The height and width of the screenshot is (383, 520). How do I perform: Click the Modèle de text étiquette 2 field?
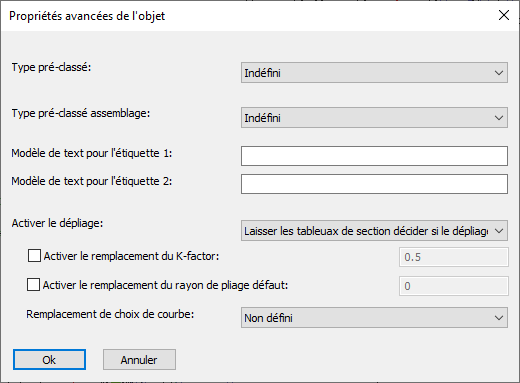point(374,184)
